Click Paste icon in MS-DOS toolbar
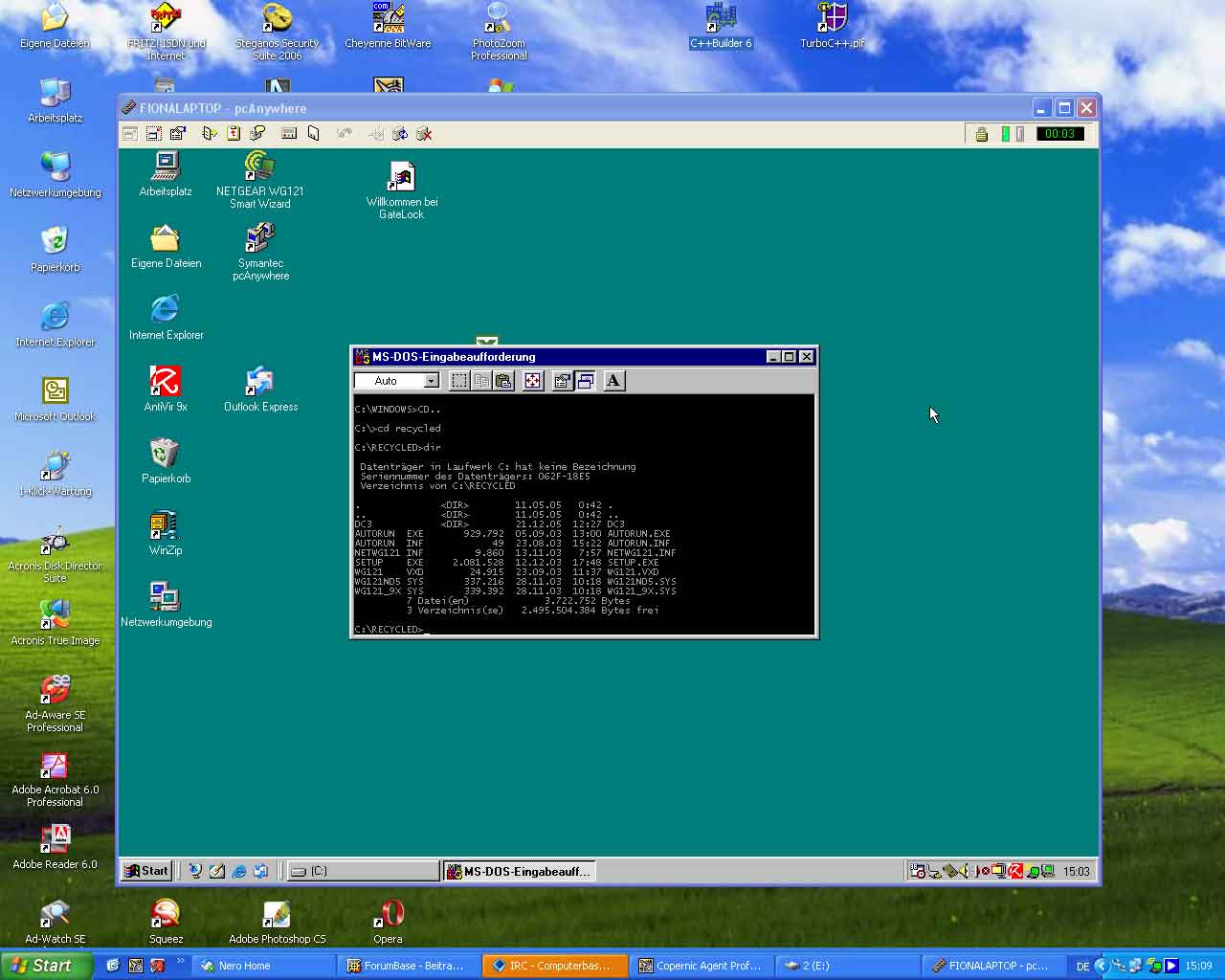This screenshot has width=1225, height=980. (503, 381)
